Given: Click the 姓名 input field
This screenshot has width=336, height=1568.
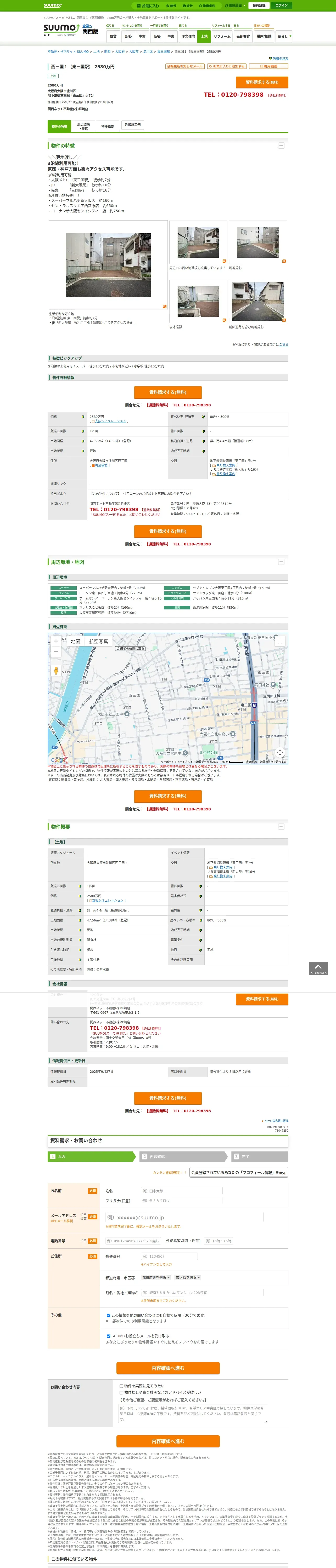Looking at the screenshot, I should point(181,1191).
